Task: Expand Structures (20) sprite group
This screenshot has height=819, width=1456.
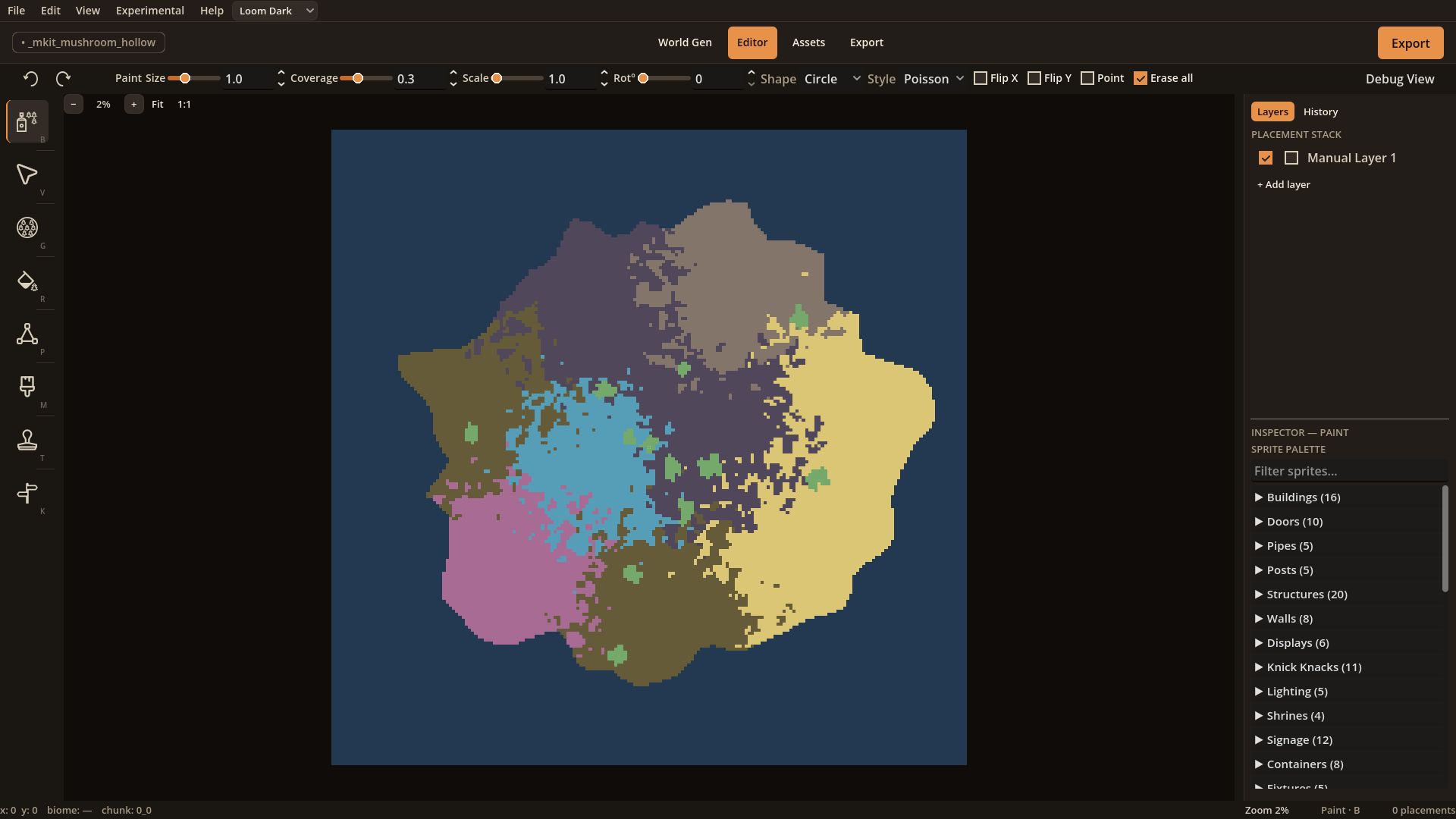Action: pos(1346,595)
